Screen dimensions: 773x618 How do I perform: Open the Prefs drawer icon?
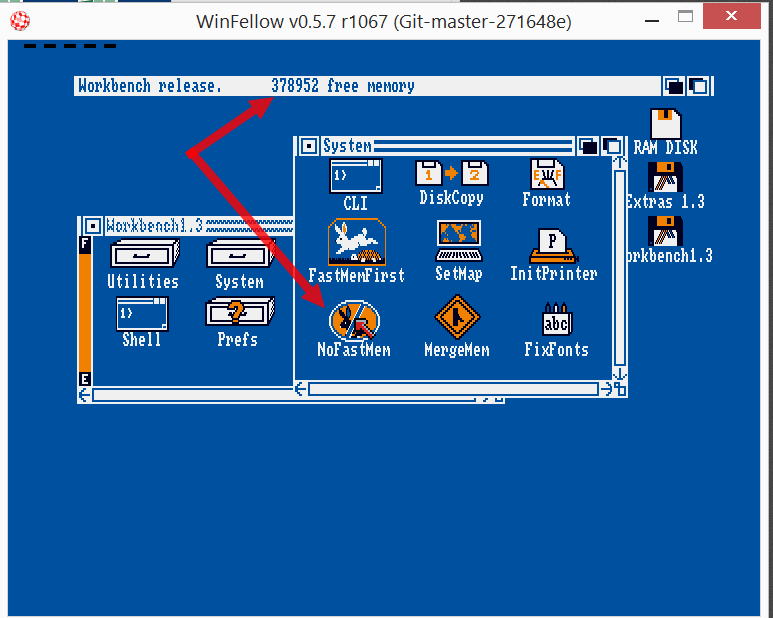[x=240, y=311]
